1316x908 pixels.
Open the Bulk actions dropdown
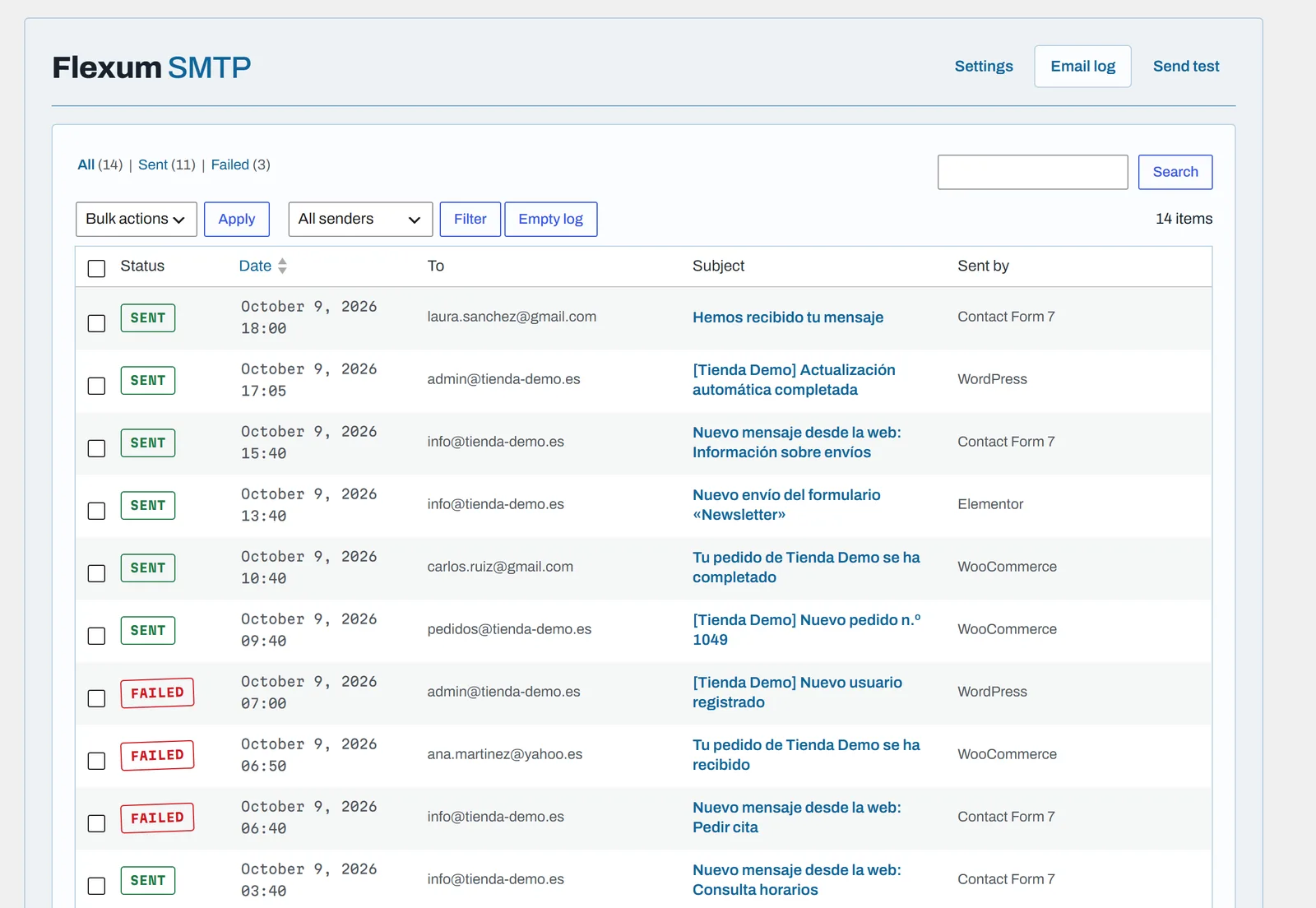136,219
